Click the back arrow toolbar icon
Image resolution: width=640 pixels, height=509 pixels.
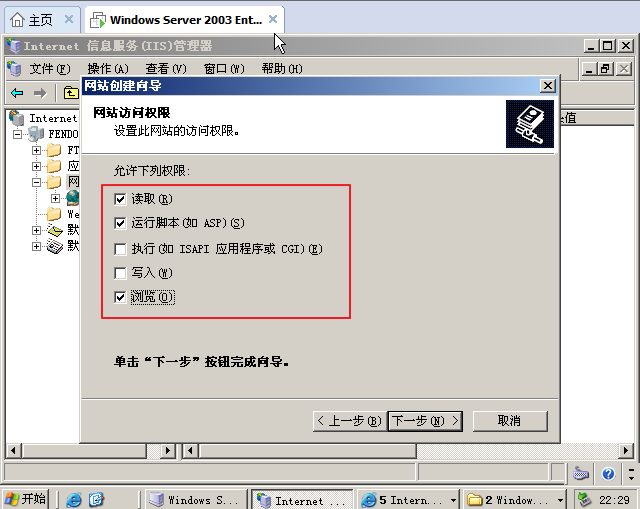coord(17,93)
